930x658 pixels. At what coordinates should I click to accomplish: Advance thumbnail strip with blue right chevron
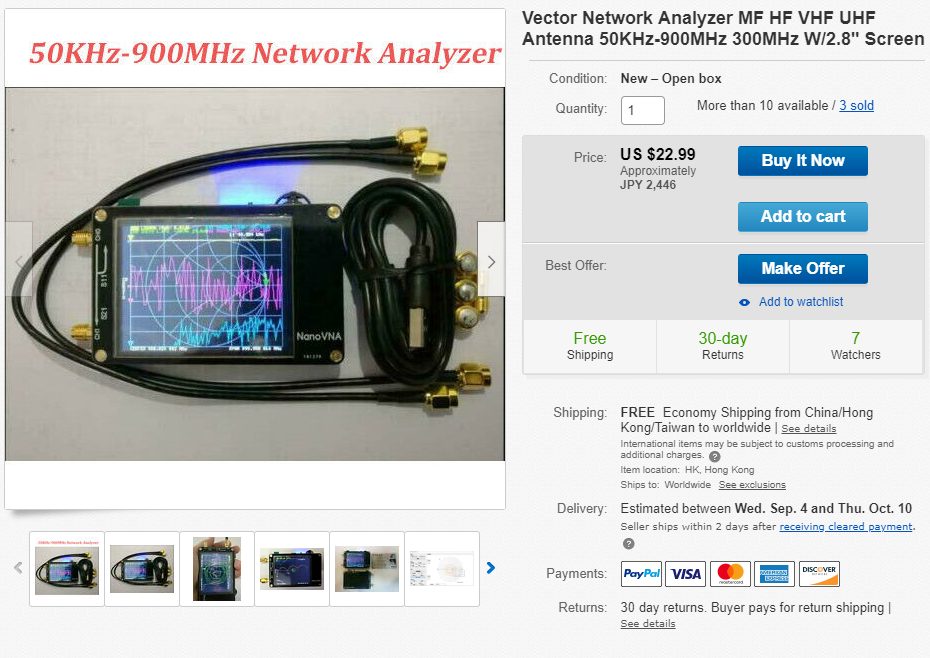tap(491, 568)
